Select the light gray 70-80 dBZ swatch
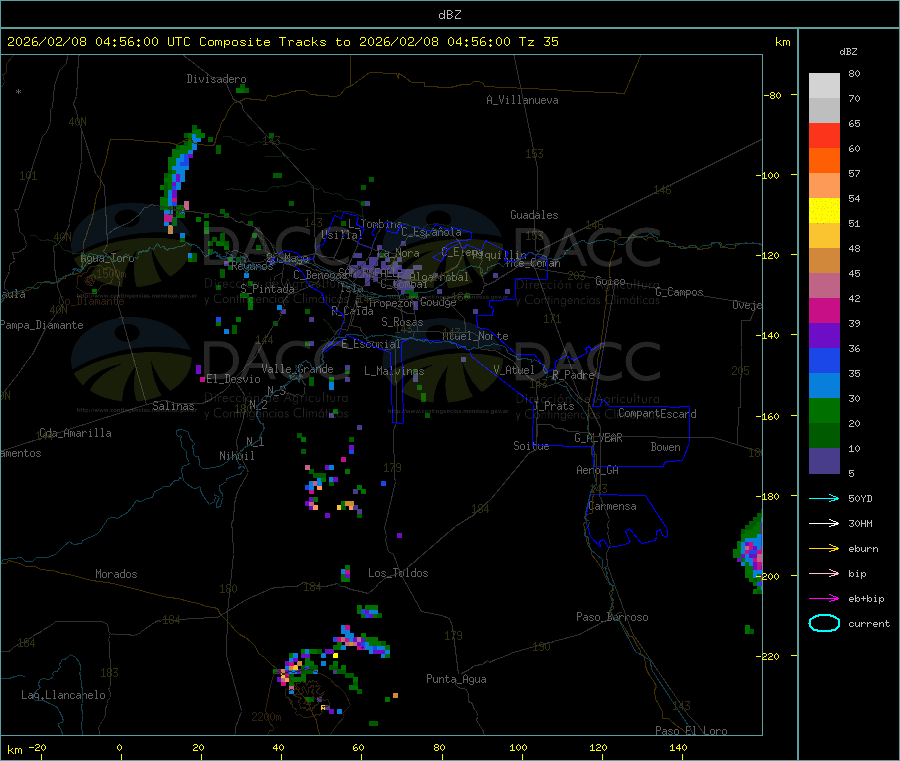This screenshot has height=761, width=900. (824, 86)
